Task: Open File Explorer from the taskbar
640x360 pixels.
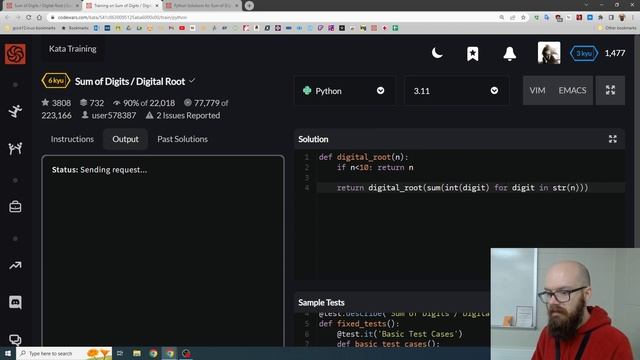Action: (x=137, y=353)
